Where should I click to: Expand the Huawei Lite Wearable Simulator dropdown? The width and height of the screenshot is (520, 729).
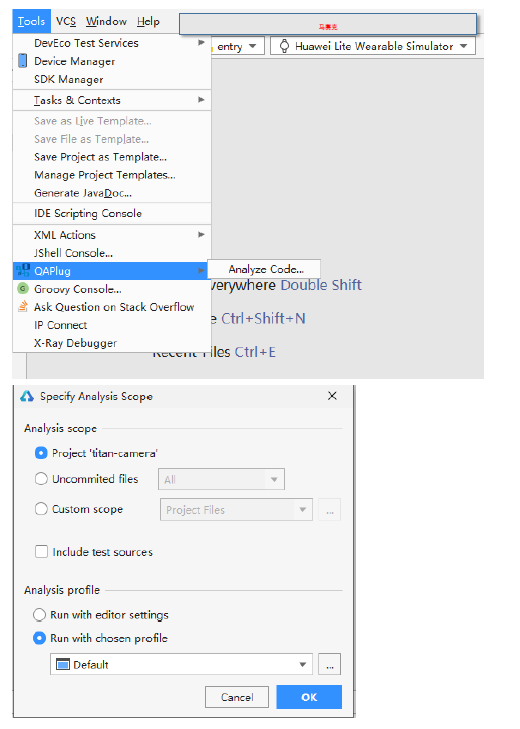373,46
